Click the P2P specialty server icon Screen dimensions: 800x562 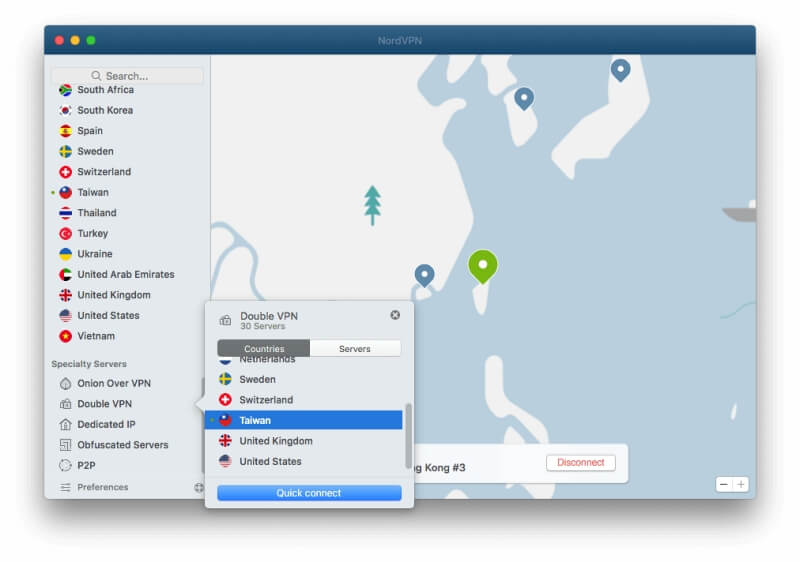tap(65, 466)
